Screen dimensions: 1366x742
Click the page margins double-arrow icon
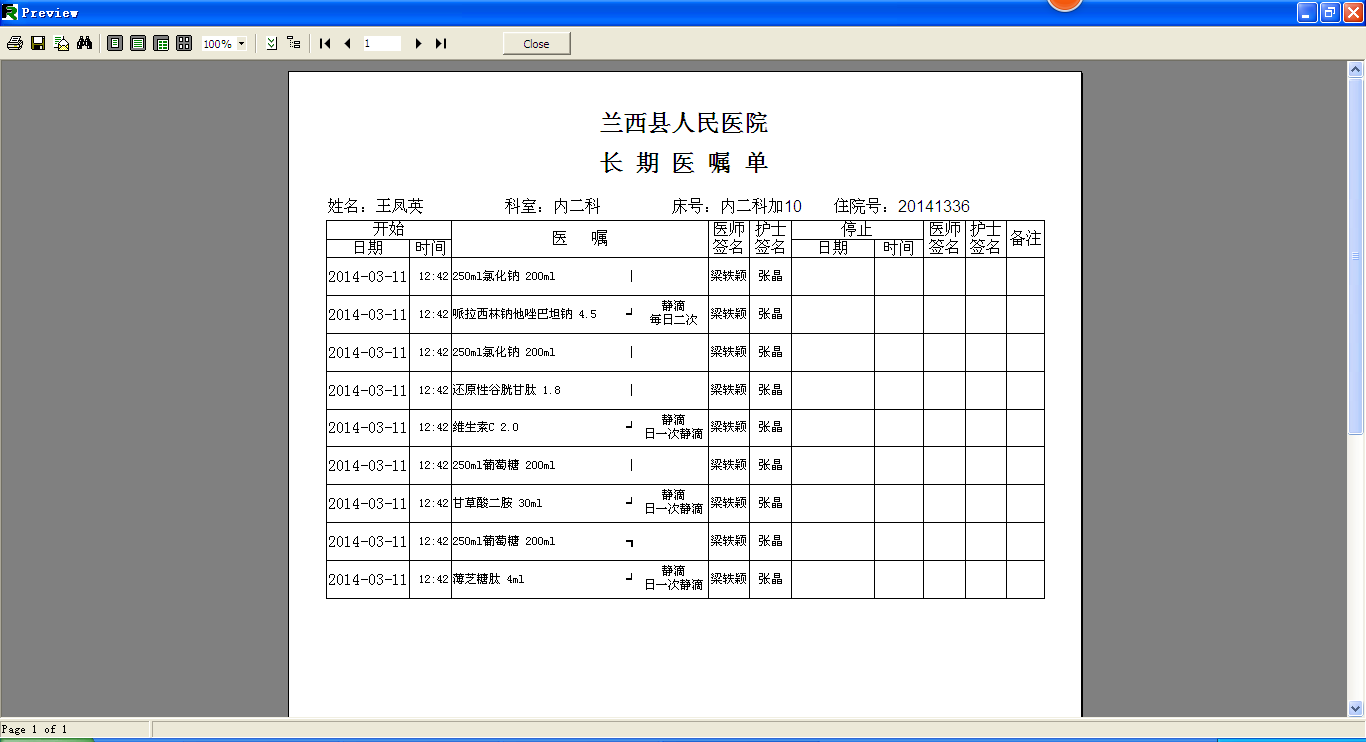[x=271, y=44]
